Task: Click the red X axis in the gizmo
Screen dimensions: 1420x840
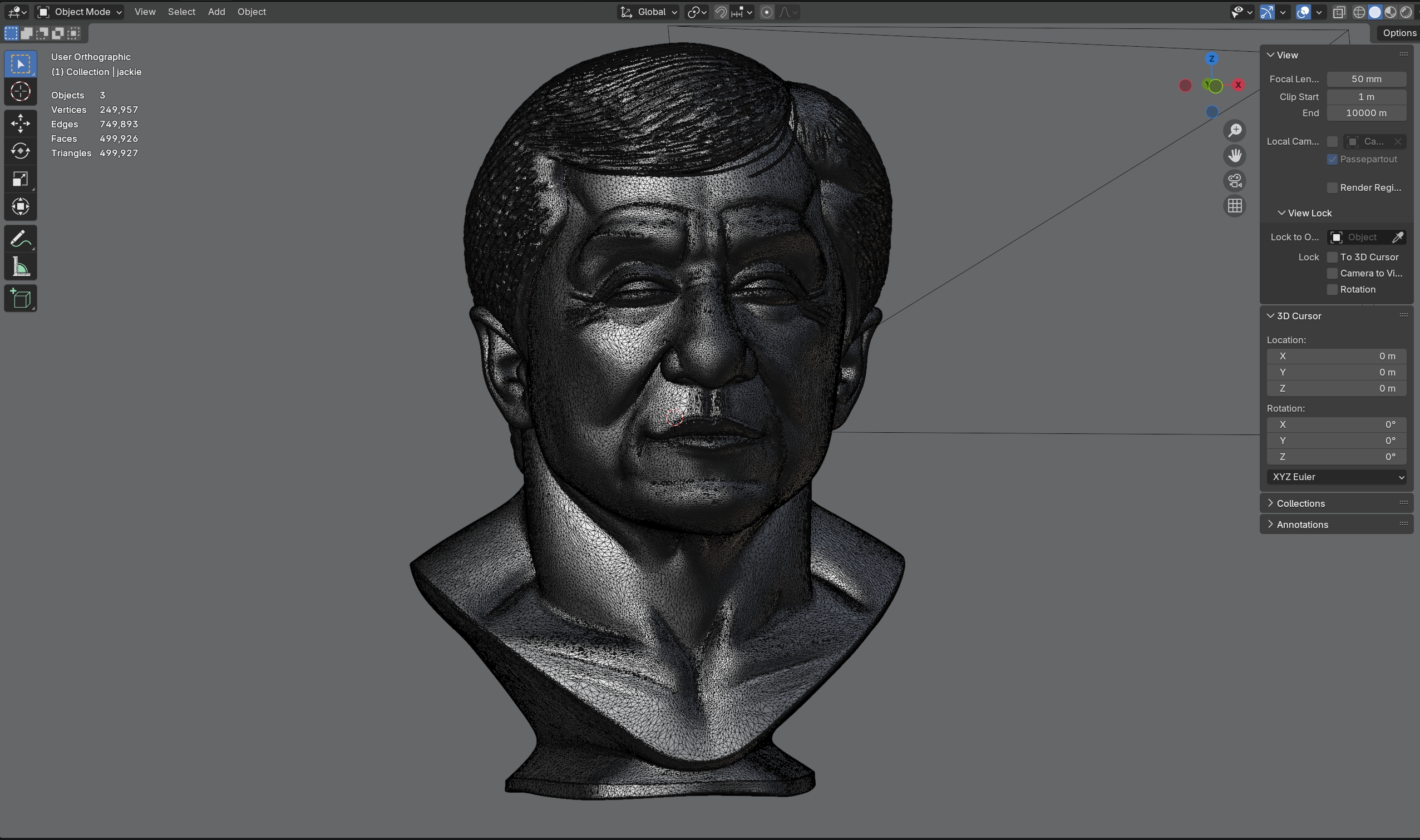Action: [x=1238, y=85]
